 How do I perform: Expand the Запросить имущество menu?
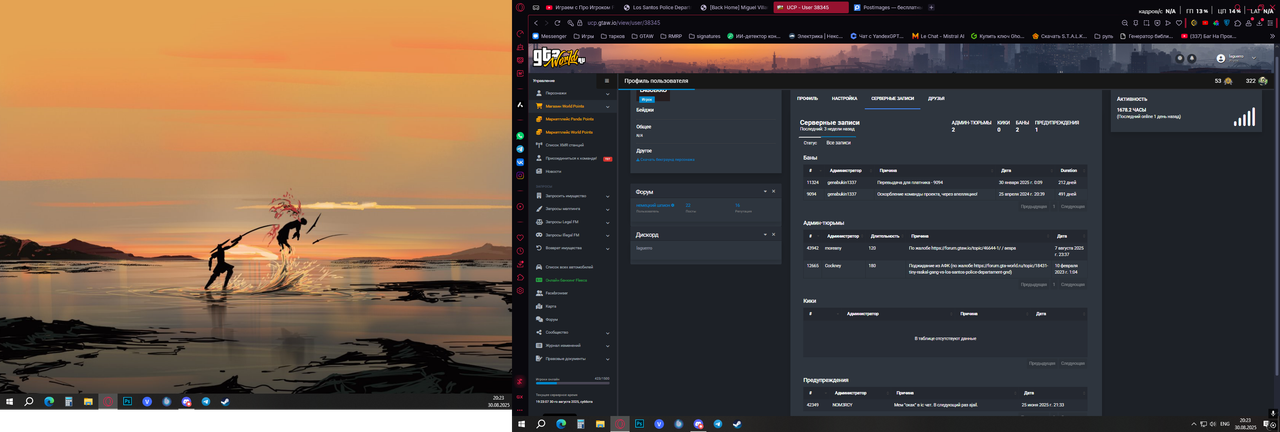click(574, 196)
